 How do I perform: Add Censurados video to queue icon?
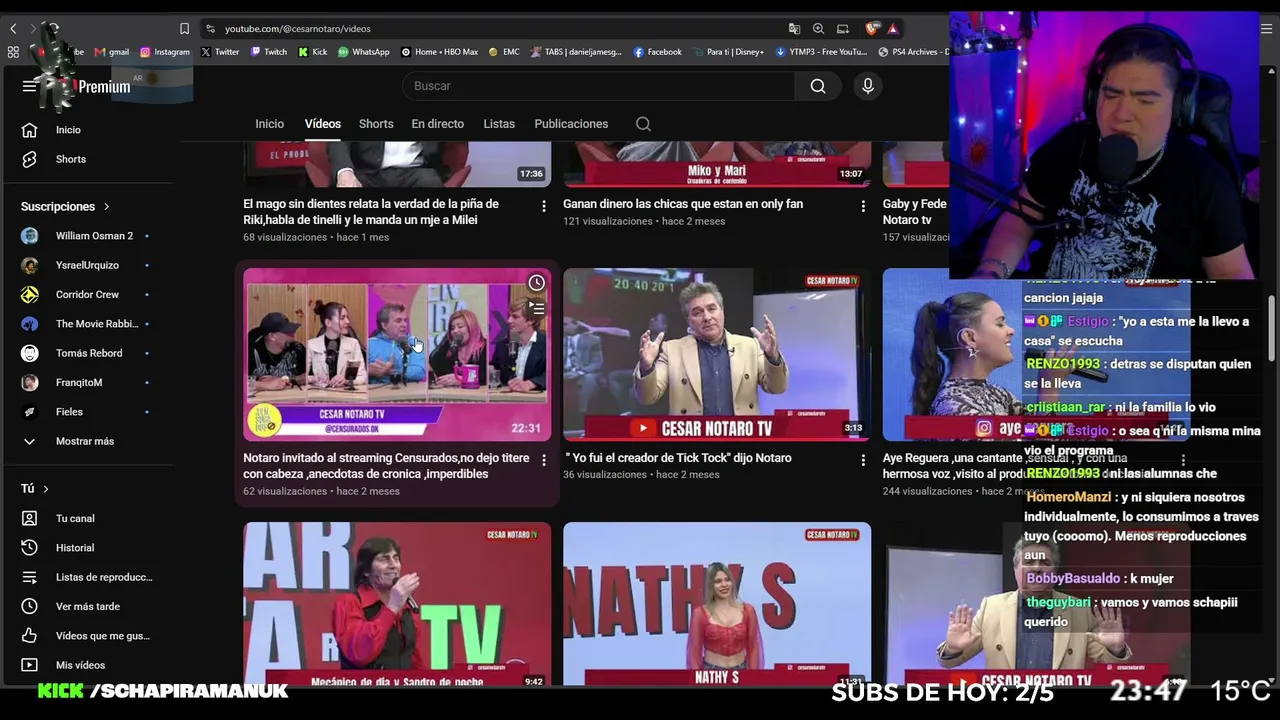pyautogui.click(x=537, y=309)
